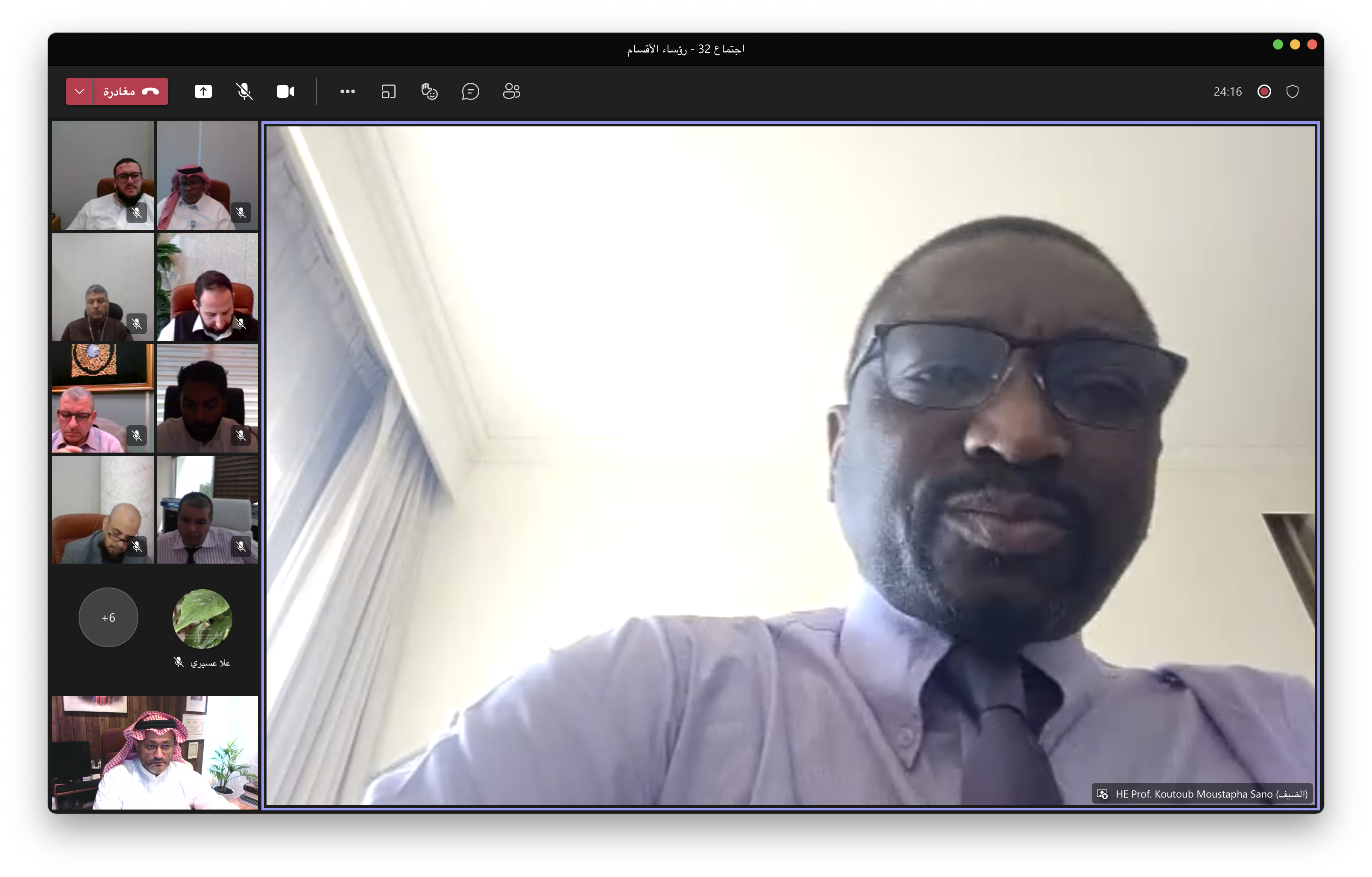Click the red مغادرة leave button

131,92
